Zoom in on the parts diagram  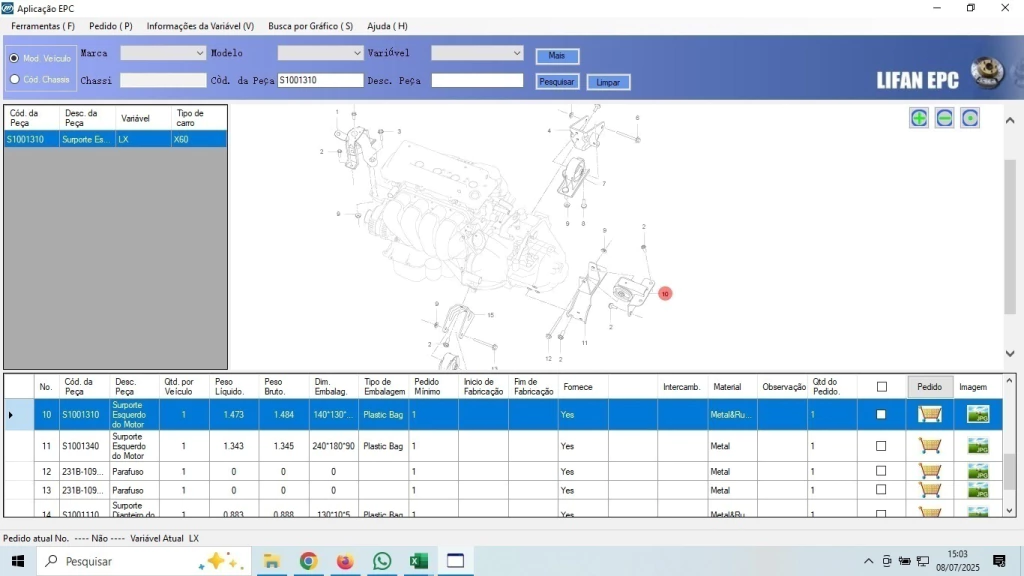click(918, 118)
